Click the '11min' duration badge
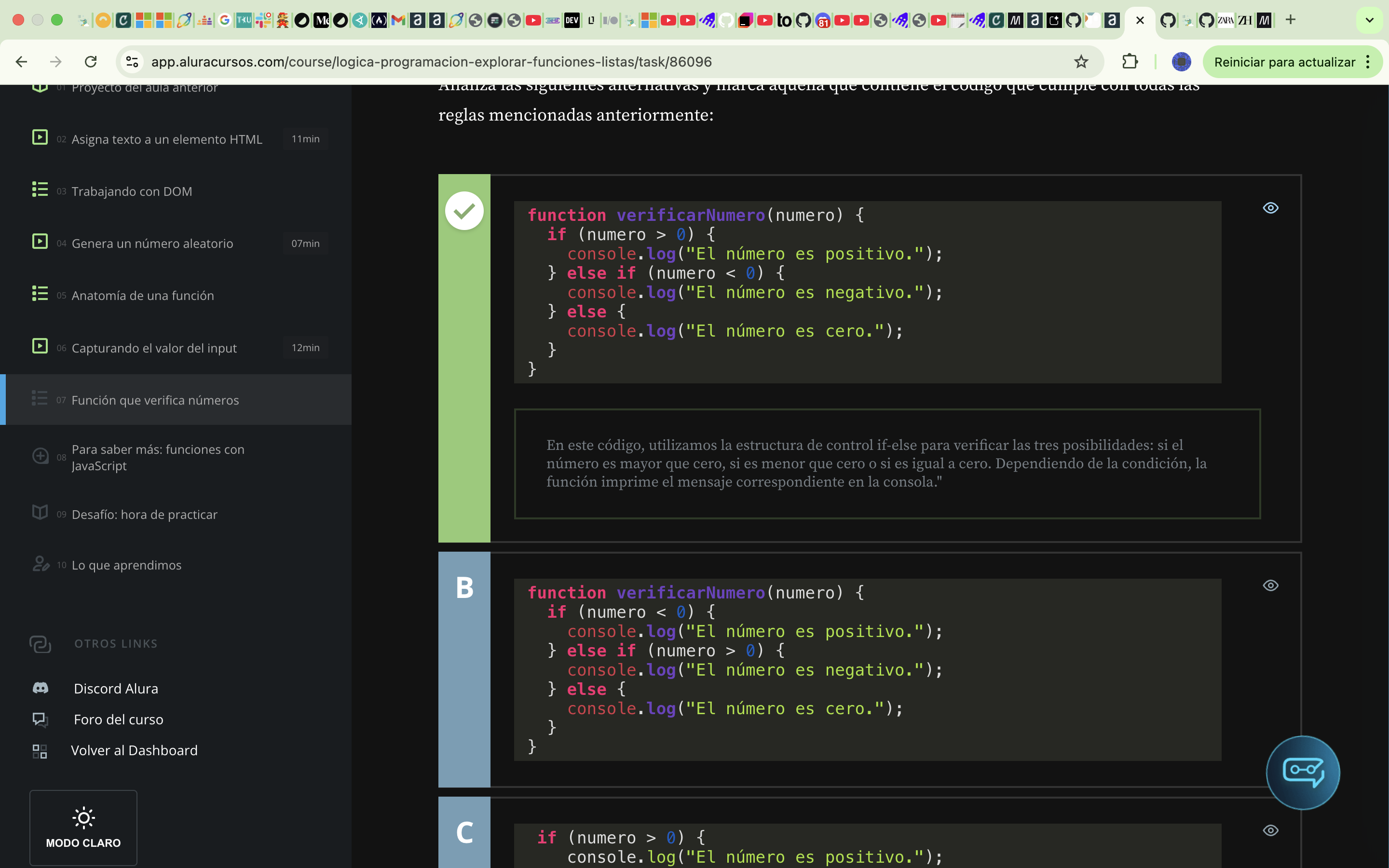Image resolution: width=1389 pixels, height=868 pixels. (305, 139)
